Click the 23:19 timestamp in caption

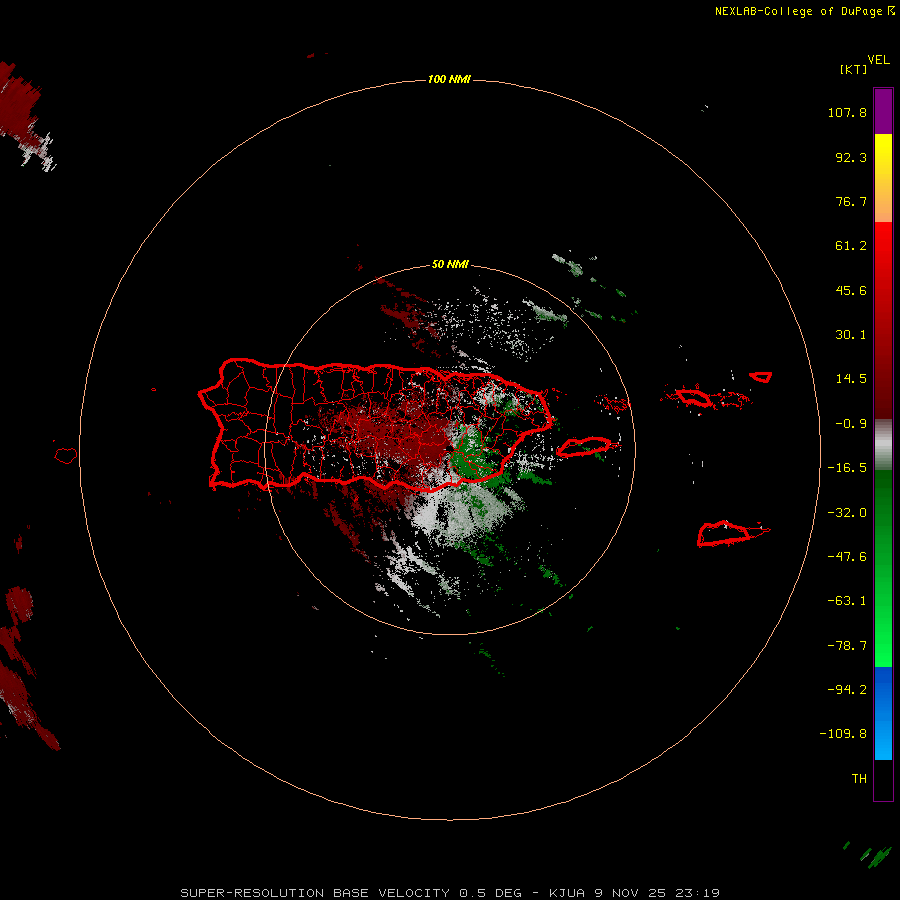click(x=697, y=893)
